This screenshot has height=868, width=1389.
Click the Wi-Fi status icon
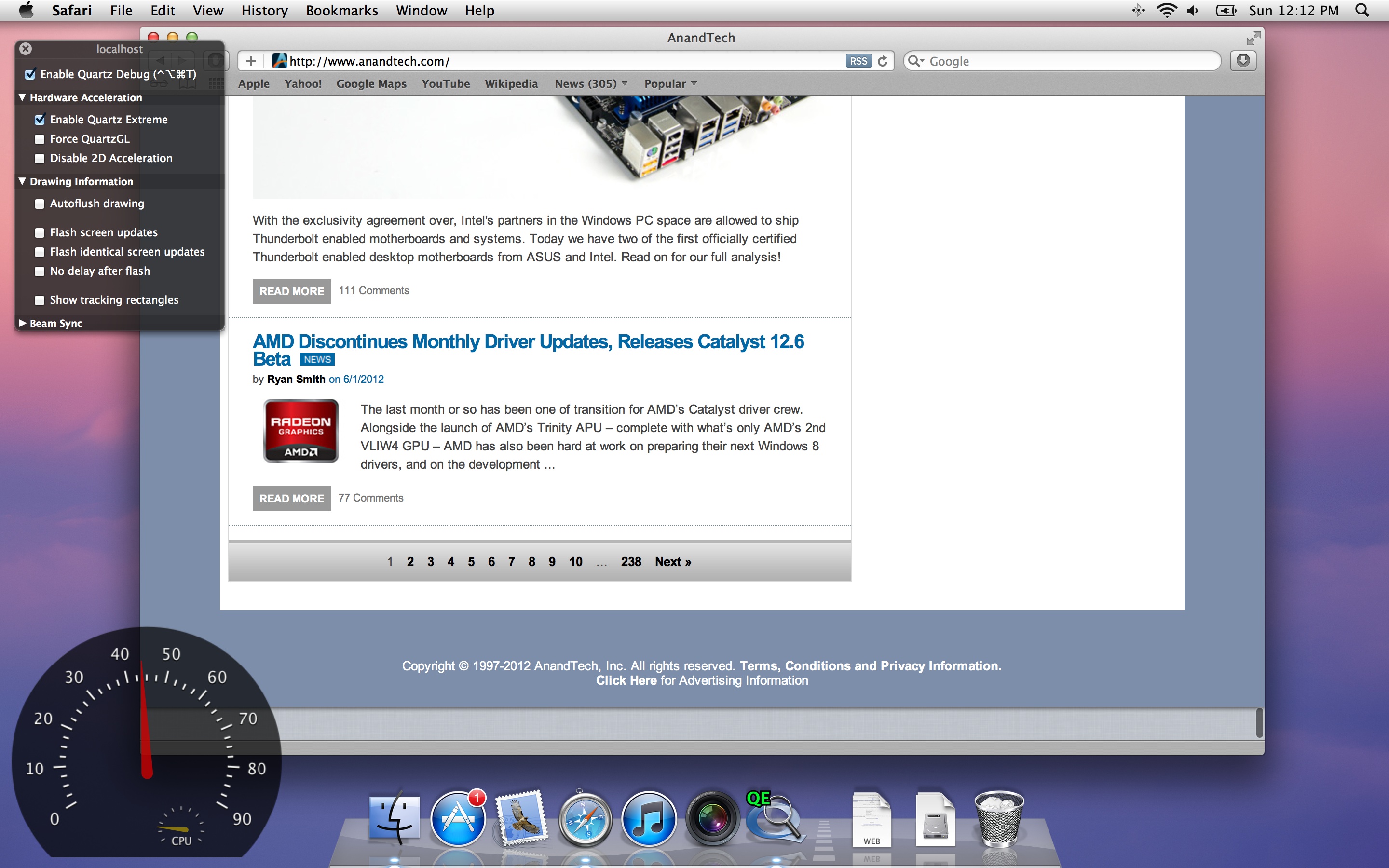tap(1167, 10)
